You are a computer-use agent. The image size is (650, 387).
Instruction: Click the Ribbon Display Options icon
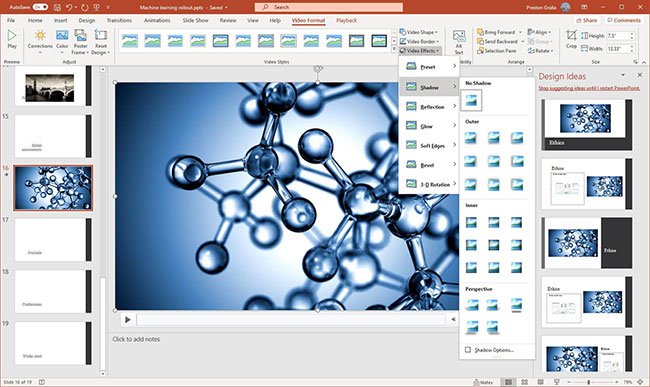(x=584, y=7)
